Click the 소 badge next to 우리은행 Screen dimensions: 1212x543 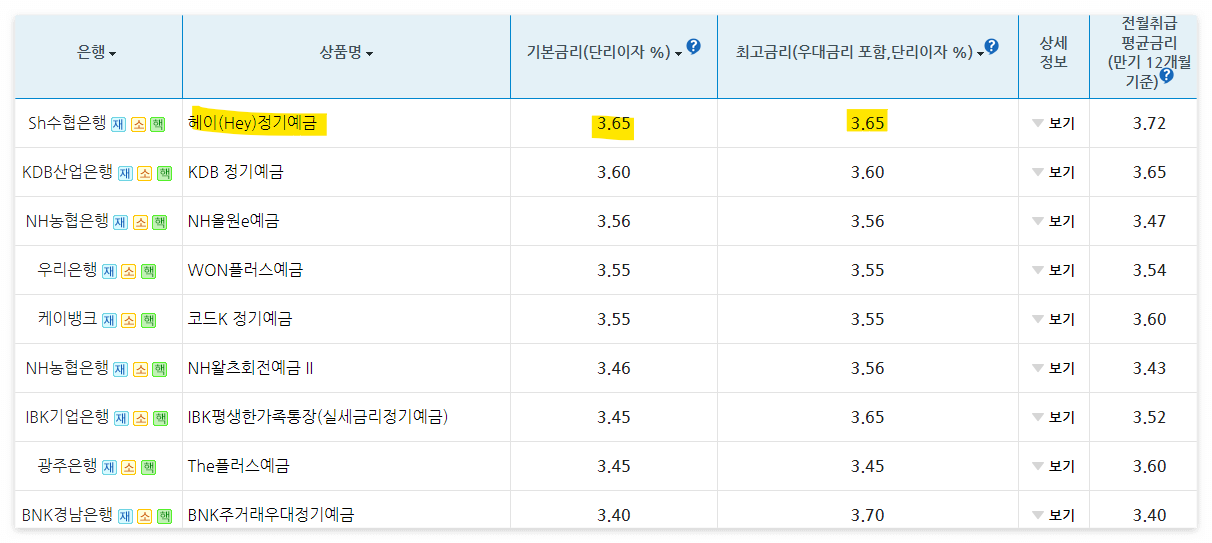coord(129,272)
